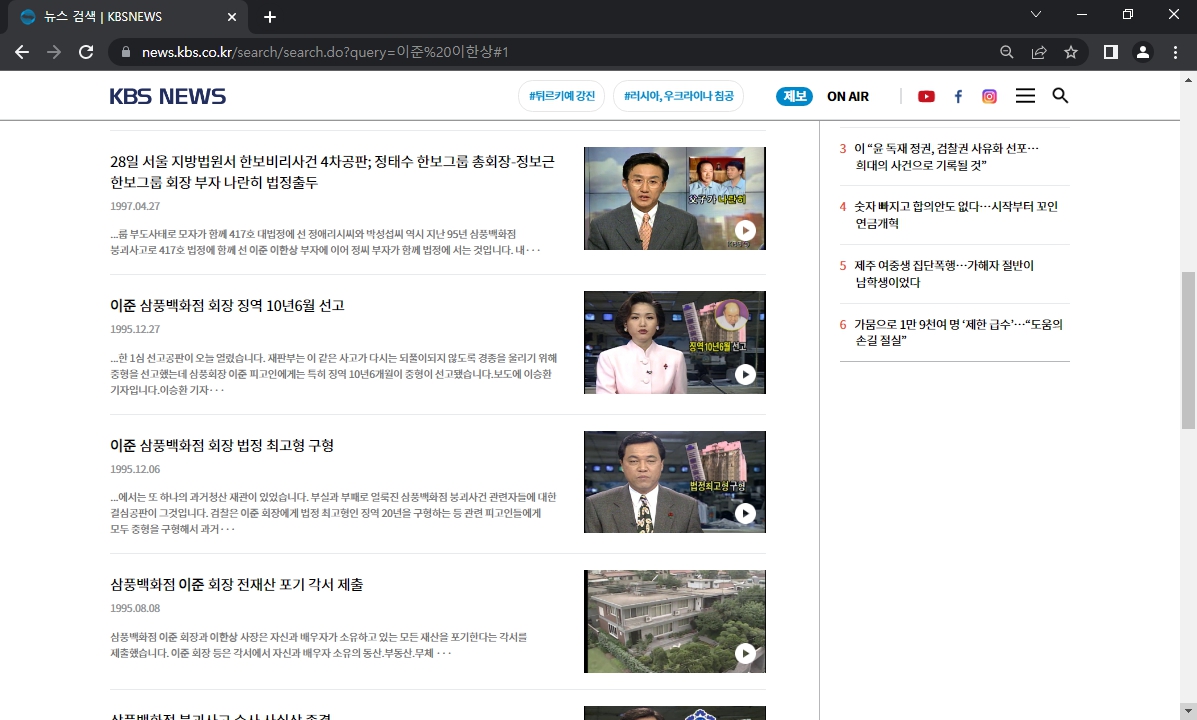The image size is (1197, 720).
Task: Play the 한보비리사건 4차공판 video thumbnail
Action: click(x=675, y=199)
